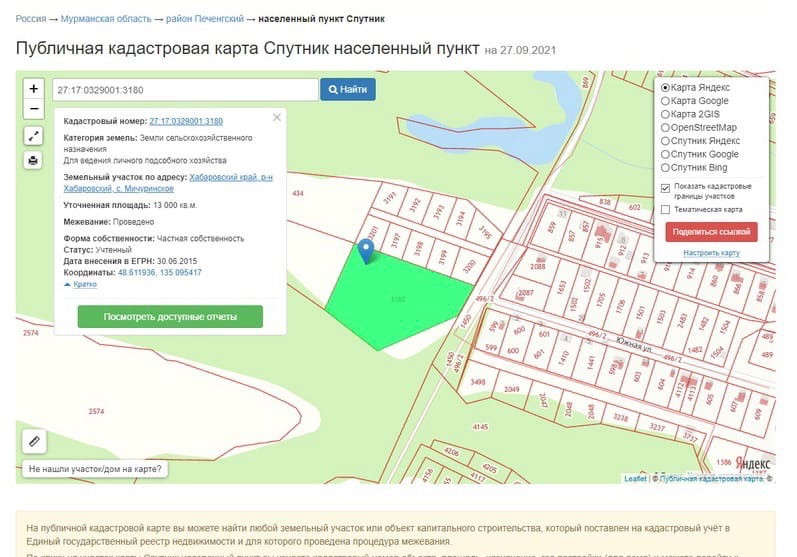Open cadastral number 27:17:0329001:3180 link
Image resolution: width=797 pixels, height=557 pixels.
(186, 121)
